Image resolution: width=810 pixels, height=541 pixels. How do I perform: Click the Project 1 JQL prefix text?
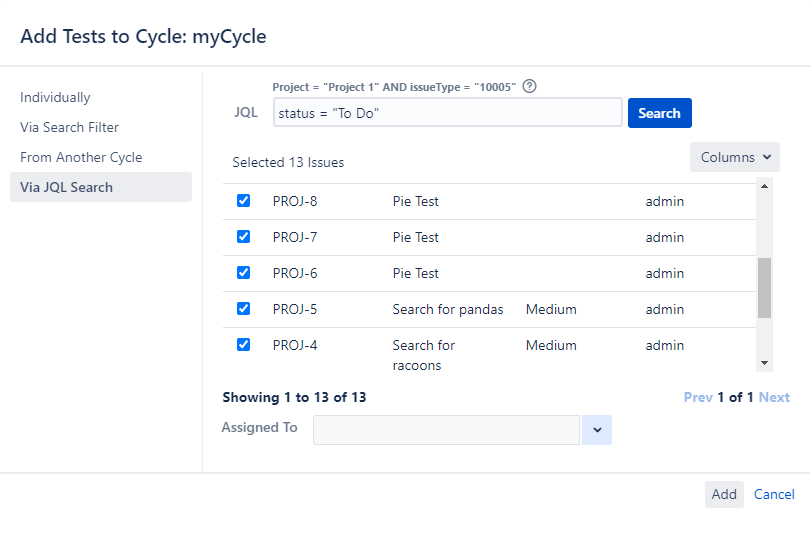(394, 87)
